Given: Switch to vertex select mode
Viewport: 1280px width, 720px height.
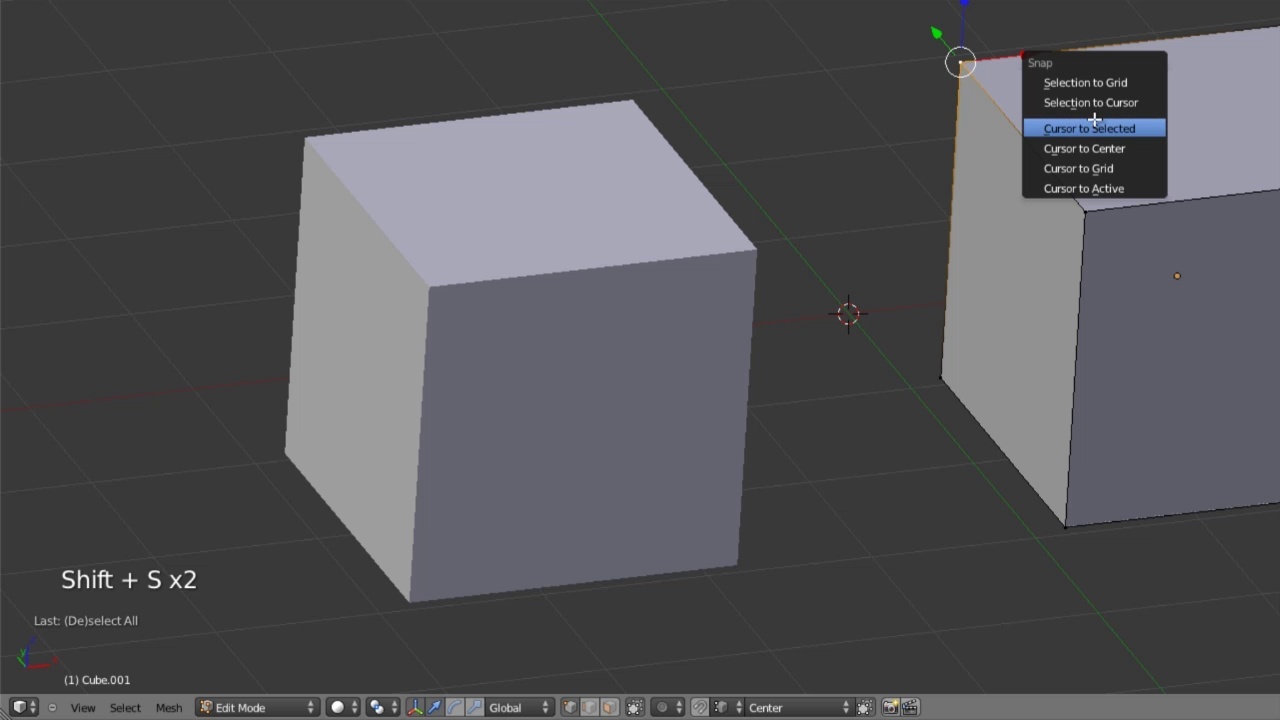Looking at the screenshot, I should click(569, 707).
